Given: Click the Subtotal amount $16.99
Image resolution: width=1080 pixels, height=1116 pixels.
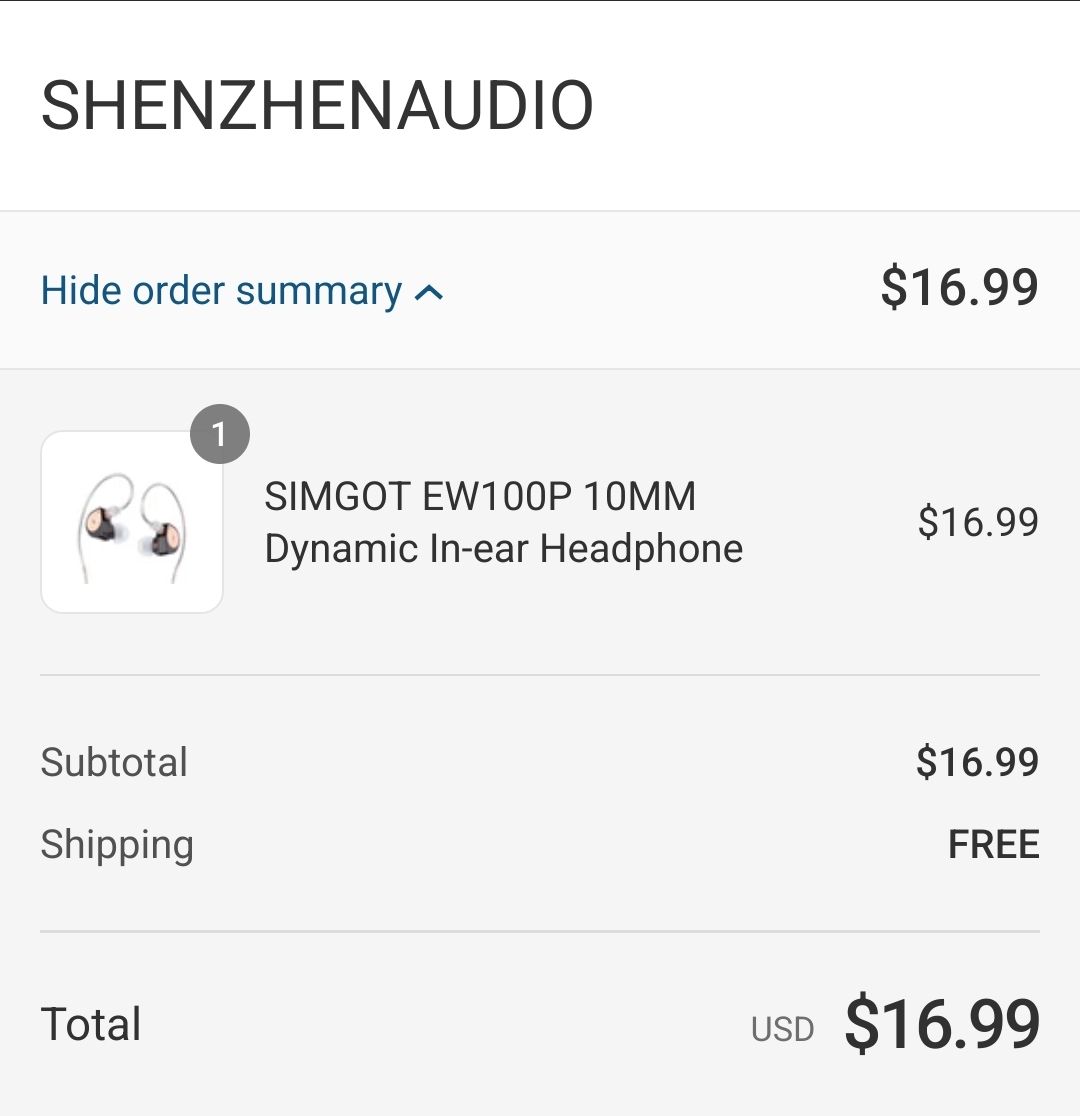Looking at the screenshot, I should [x=977, y=762].
